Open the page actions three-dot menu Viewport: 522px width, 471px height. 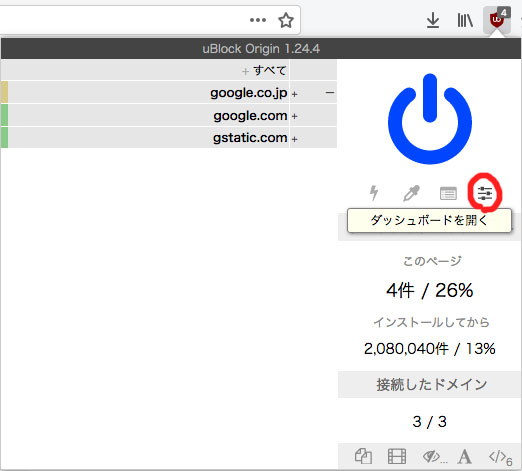(x=258, y=20)
